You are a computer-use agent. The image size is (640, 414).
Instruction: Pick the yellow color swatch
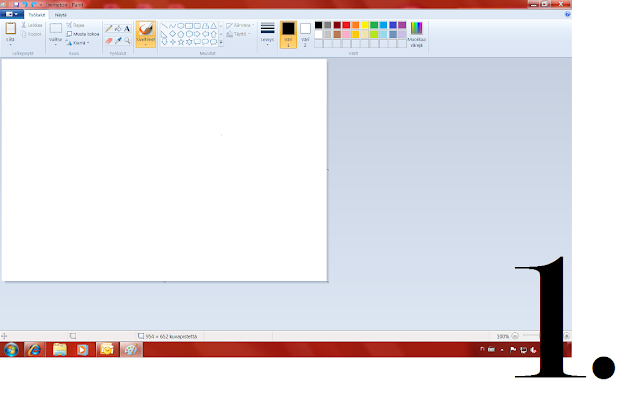pyautogui.click(x=365, y=25)
